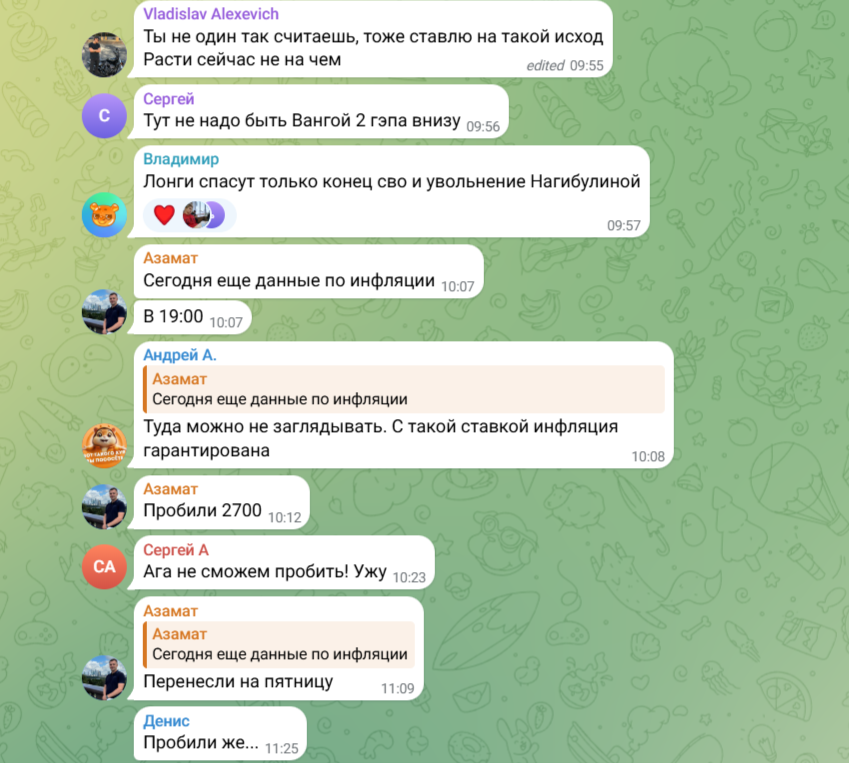
Task: Click the red heart reaction
Action: pyautogui.click(x=164, y=215)
